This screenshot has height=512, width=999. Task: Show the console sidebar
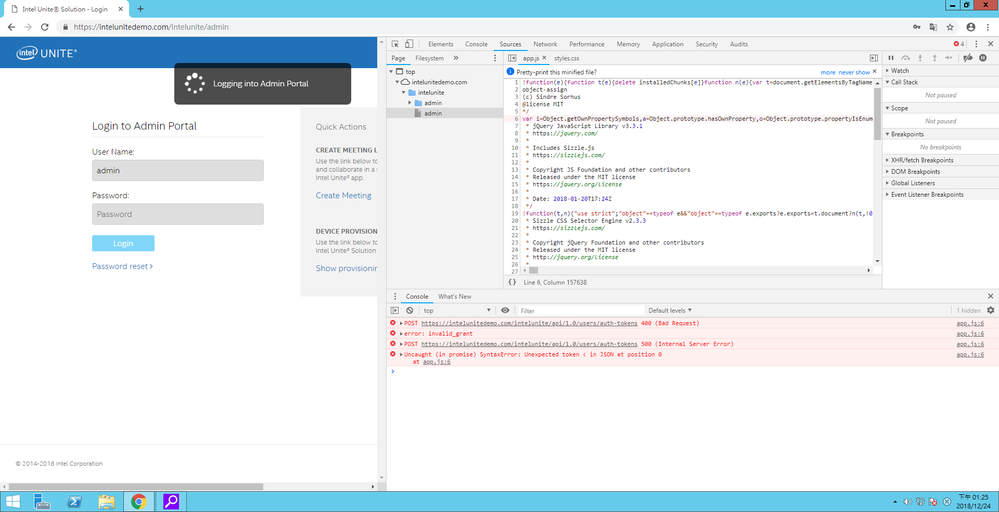click(x=395, y=310)
